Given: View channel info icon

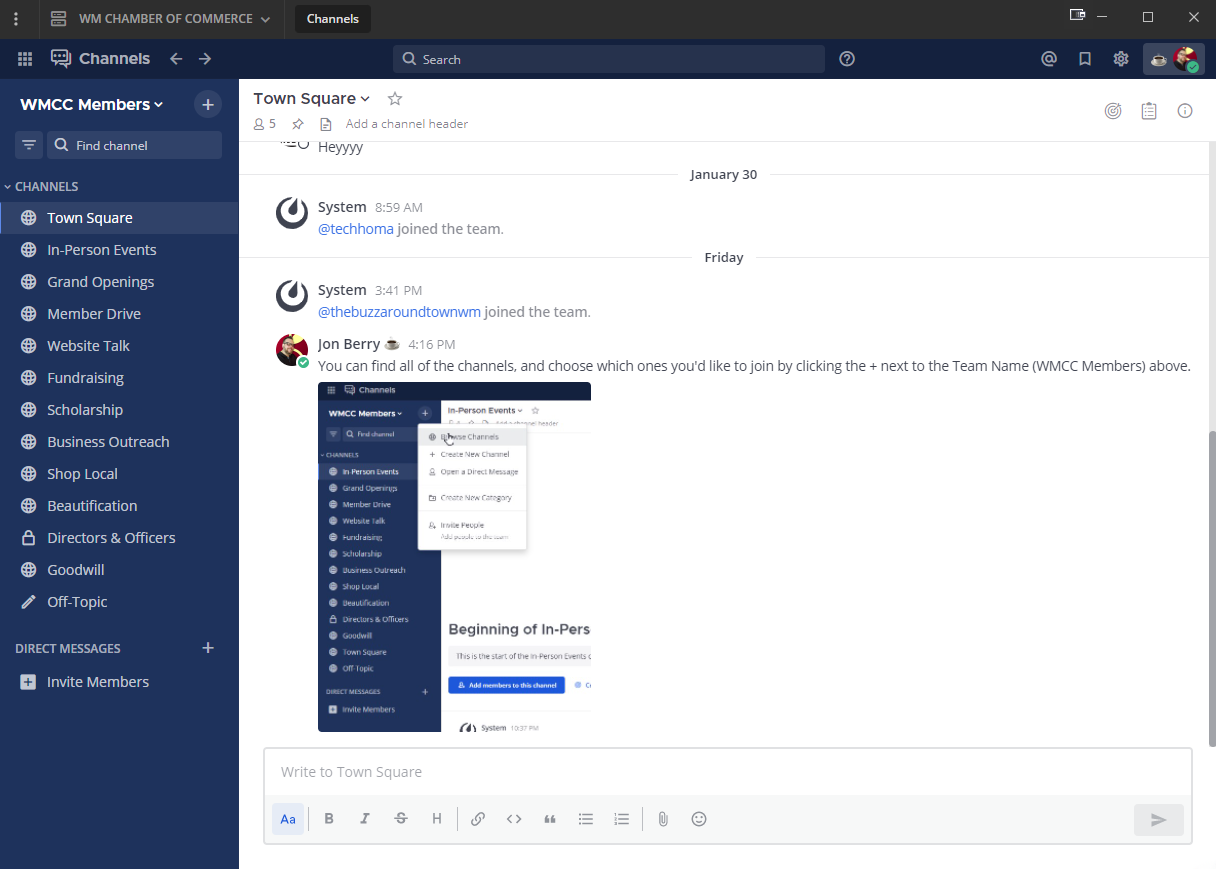Looking at the screenshot, I should point(1185,111).
